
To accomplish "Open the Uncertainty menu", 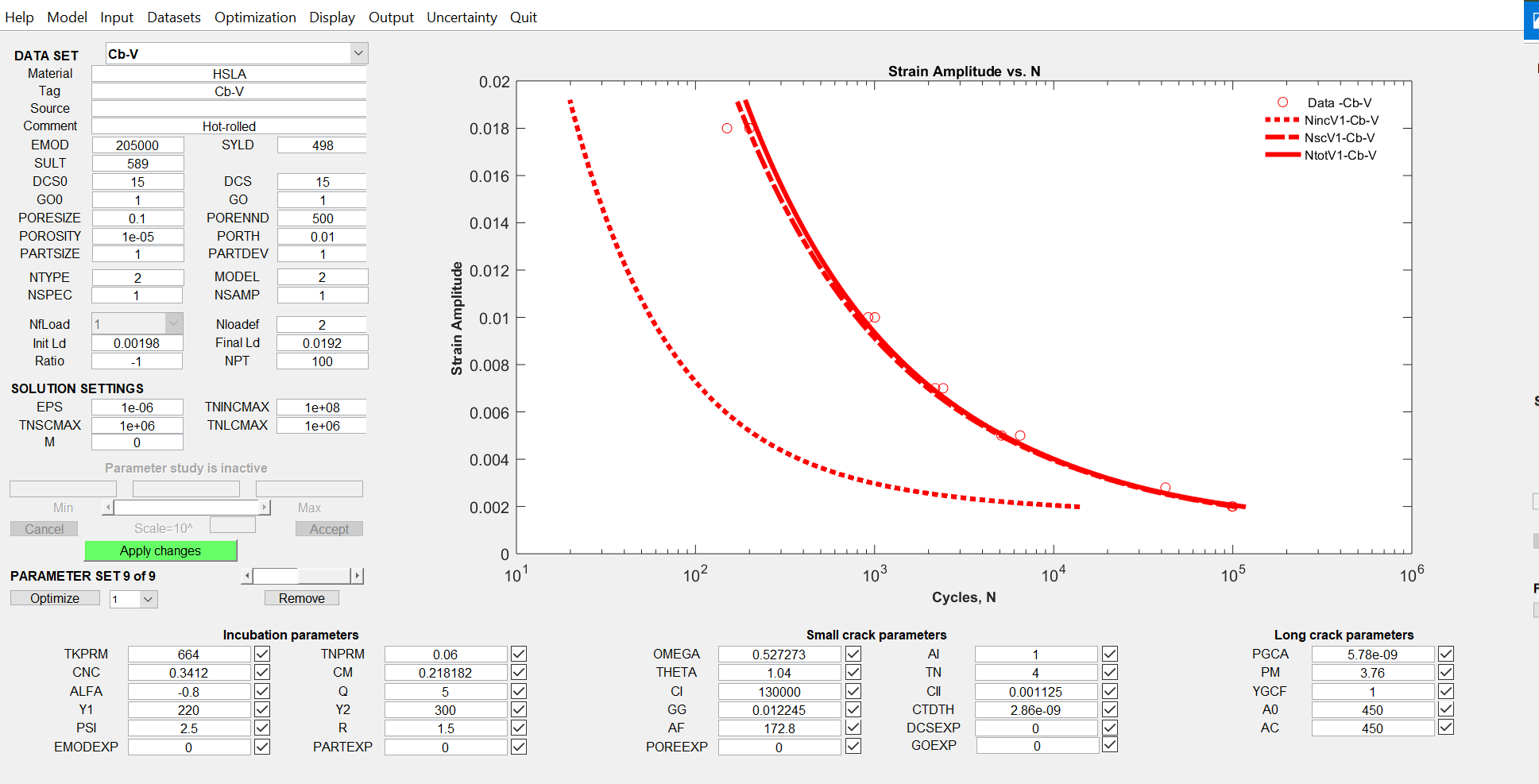I will tap(462, 17).
